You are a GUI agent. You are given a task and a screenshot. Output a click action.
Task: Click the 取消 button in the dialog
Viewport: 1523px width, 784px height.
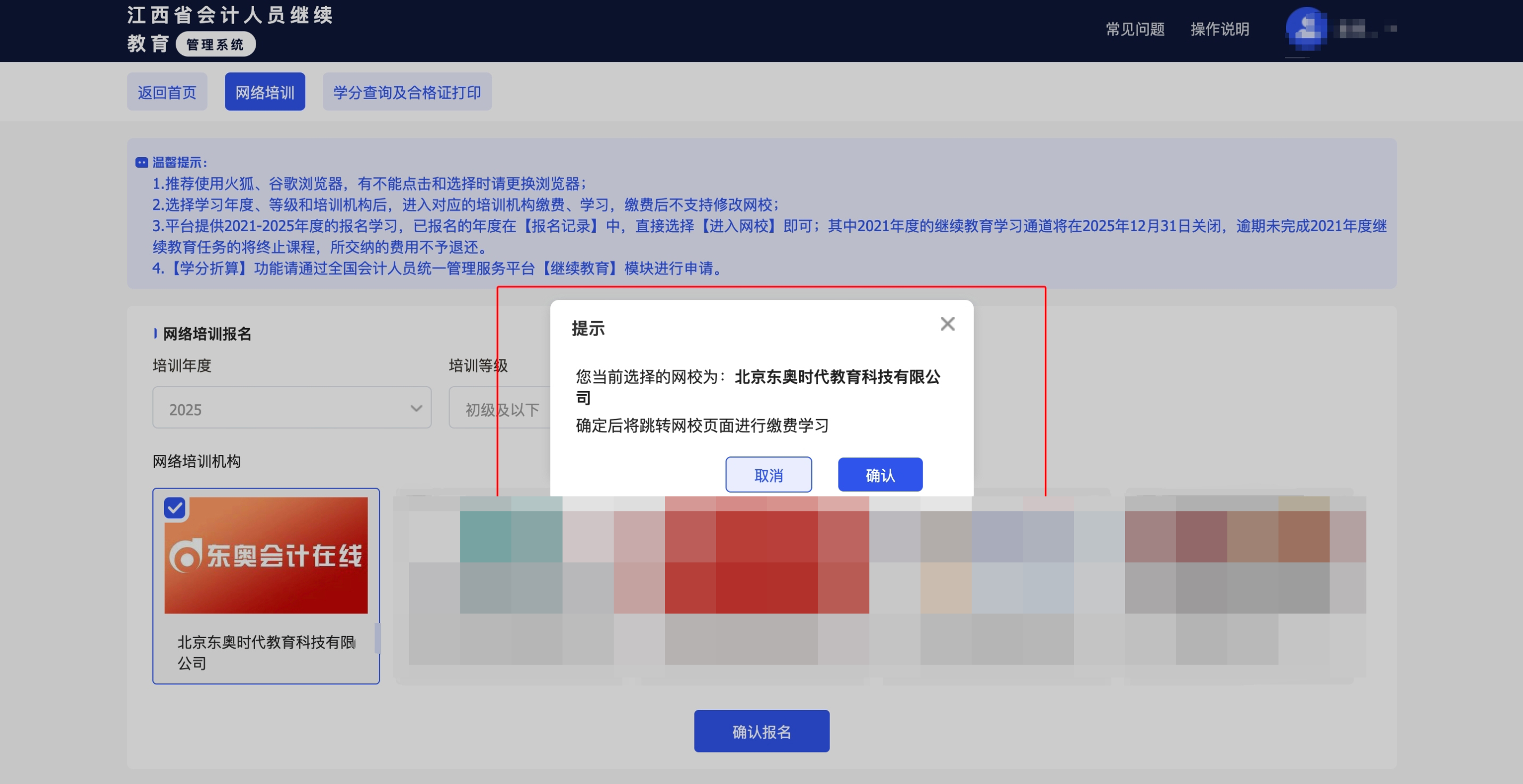769,474
